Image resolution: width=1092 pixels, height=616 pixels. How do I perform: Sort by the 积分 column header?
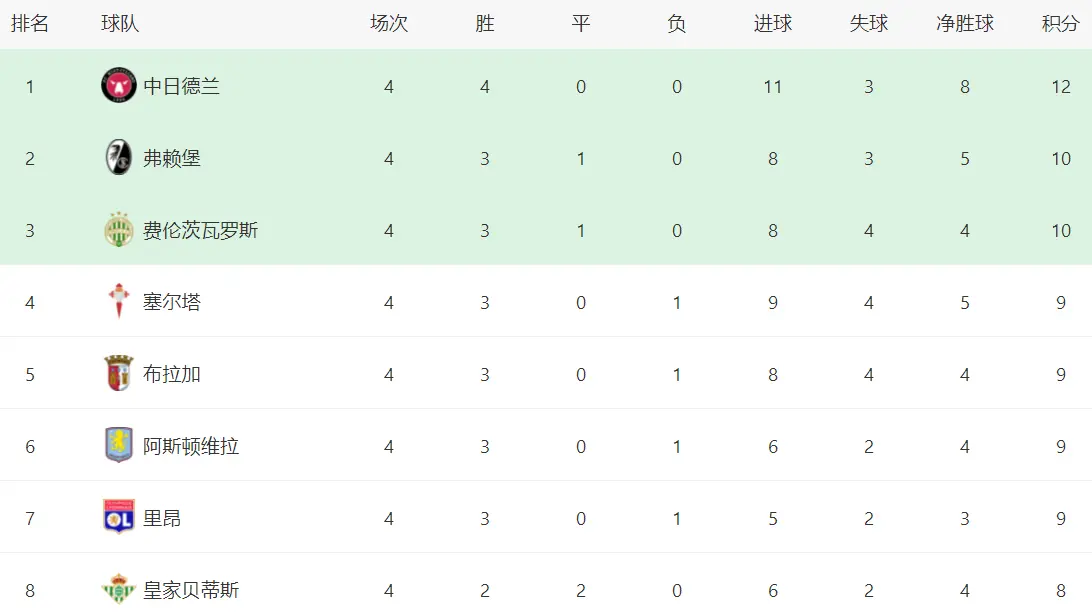click(1060, 24)
